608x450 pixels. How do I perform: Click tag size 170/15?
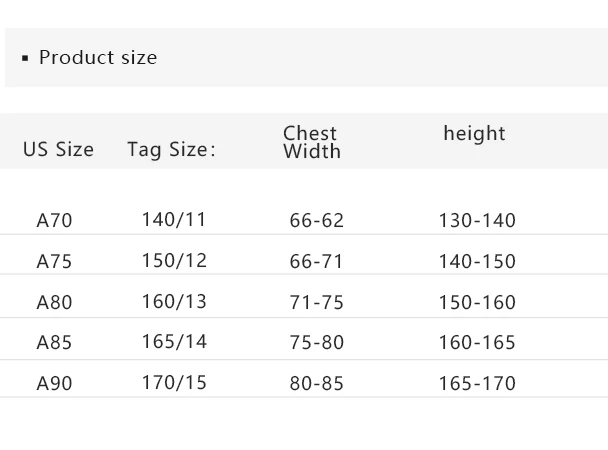(174, 382)
